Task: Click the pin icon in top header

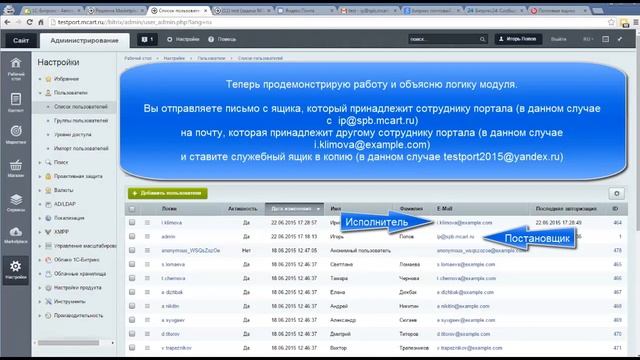Action: (620, 39)
